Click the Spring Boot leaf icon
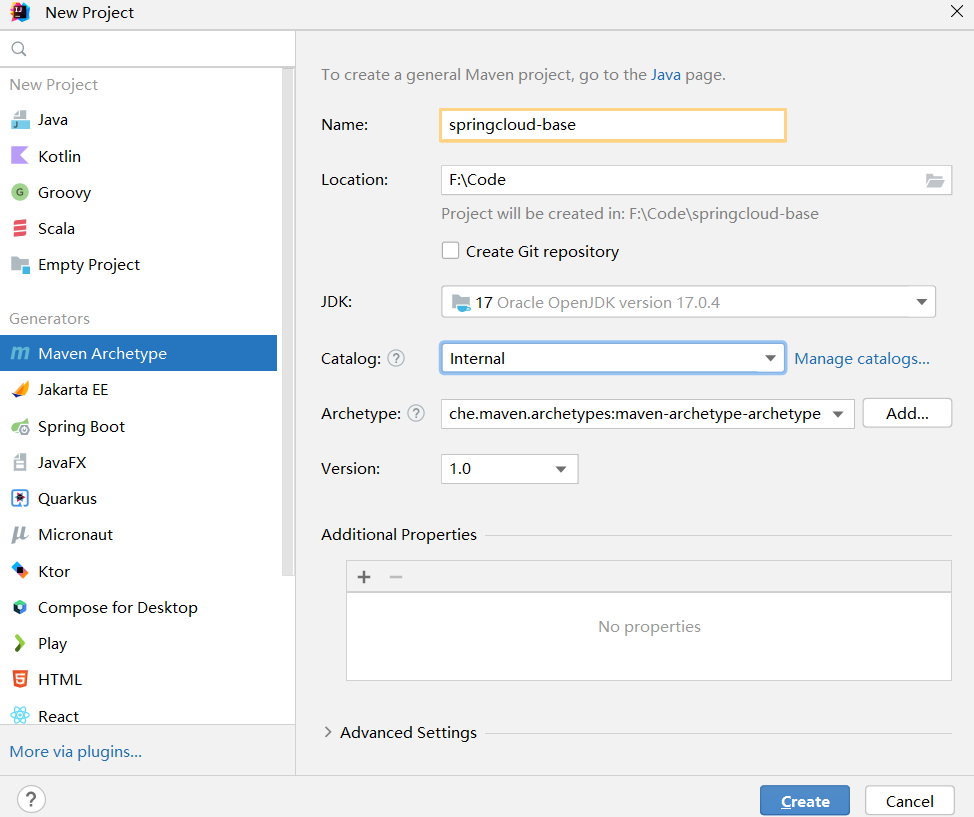 (20, 427)
